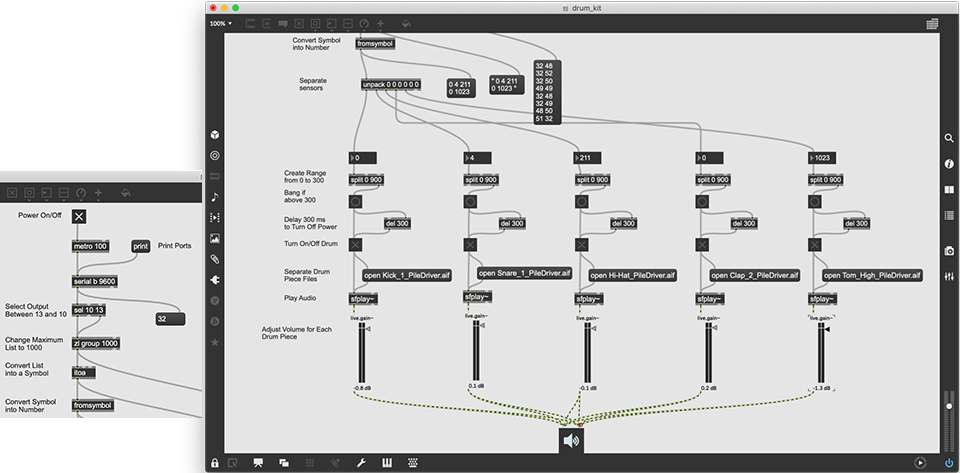Toggle the Snare drum On/Off box
This screenshot has height=473, width=960.
point(470,245)
